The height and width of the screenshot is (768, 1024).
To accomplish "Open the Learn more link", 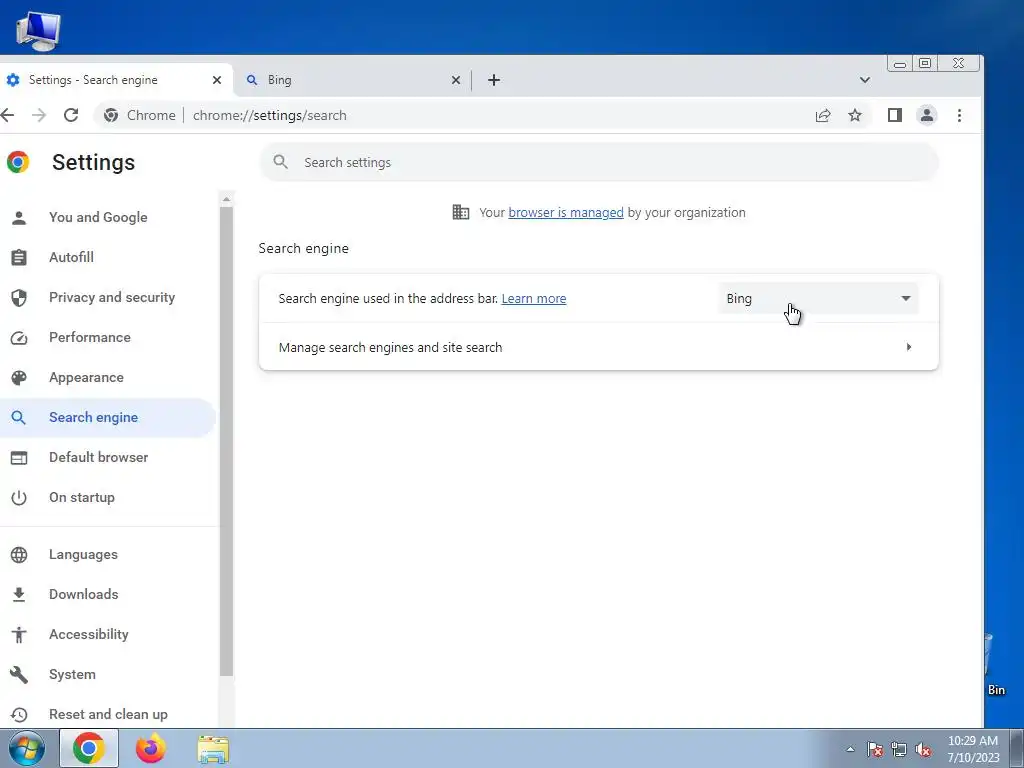I will pyautogui.click(x=534, y=298).
